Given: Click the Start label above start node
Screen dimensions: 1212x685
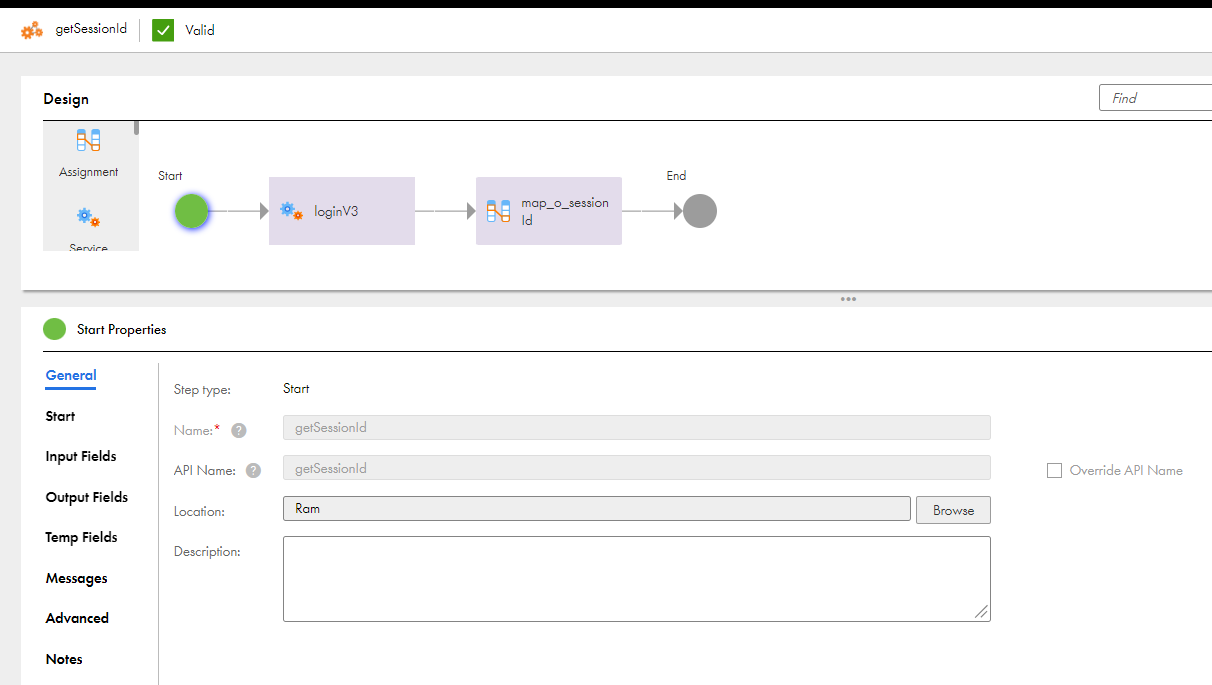Looking at the screenshot, I should point(170,176).
